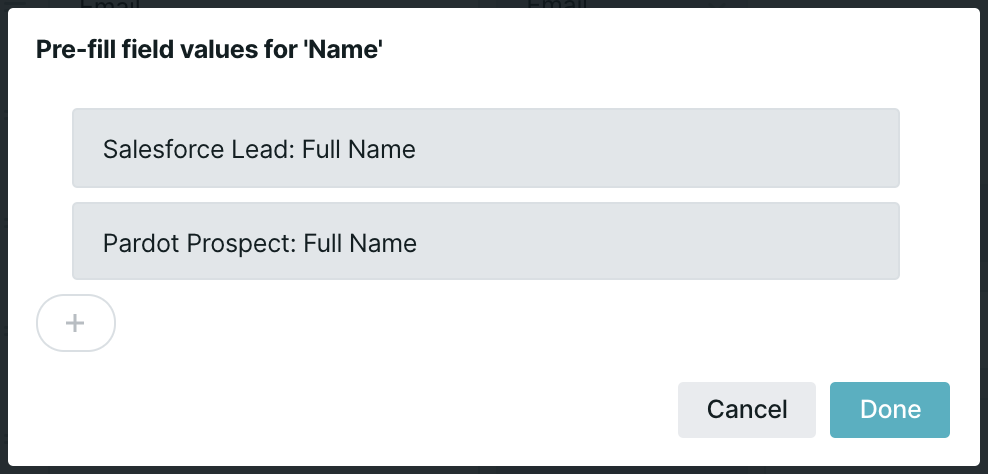Select the Pardot Prospect: Full Name field
Viewport: 988px width, 474px height.
[x=485, y=242]
